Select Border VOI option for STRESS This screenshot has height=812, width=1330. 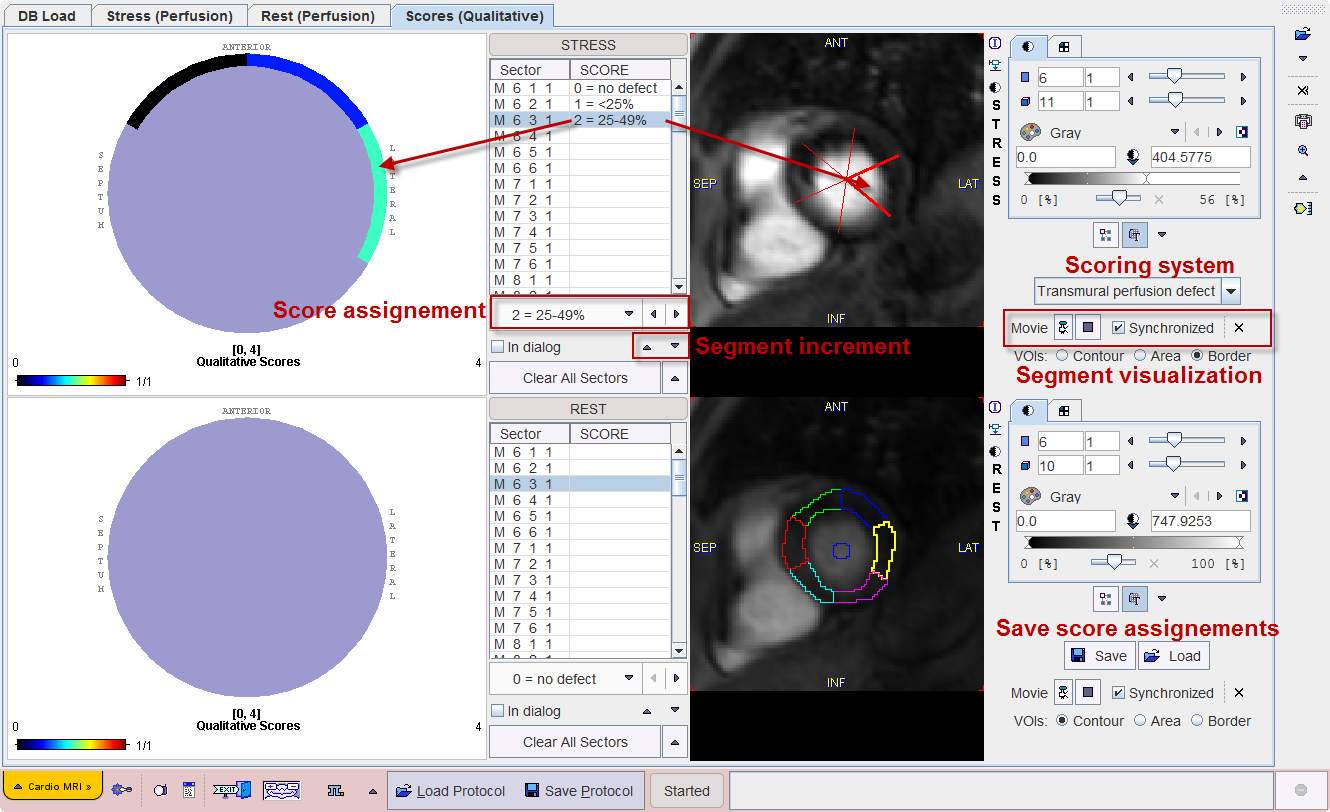pos(1197,356)
